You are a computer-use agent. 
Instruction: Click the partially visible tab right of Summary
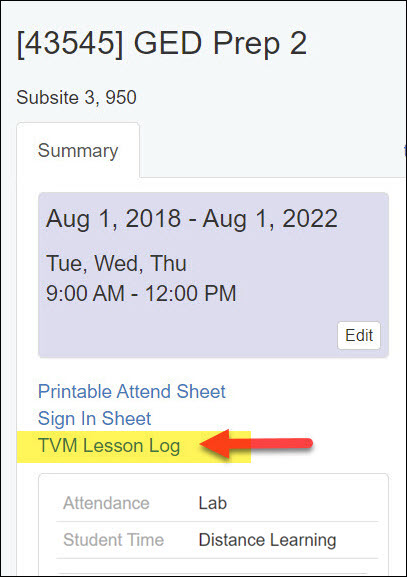405,151
